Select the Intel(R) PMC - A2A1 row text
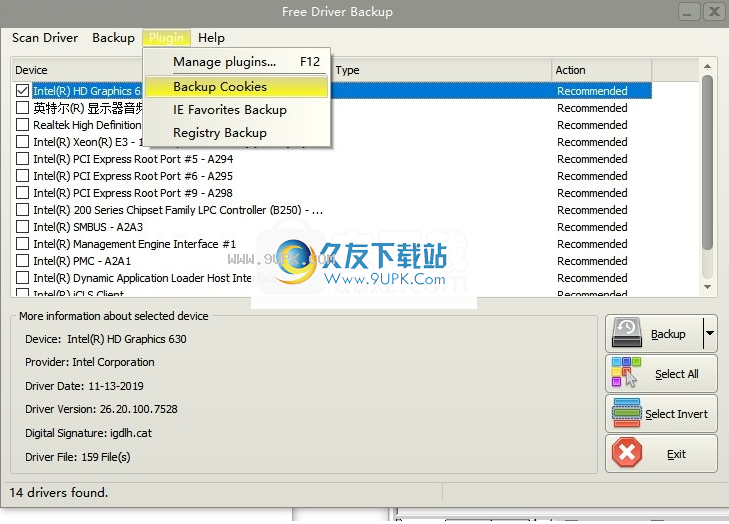 (82, 261)
